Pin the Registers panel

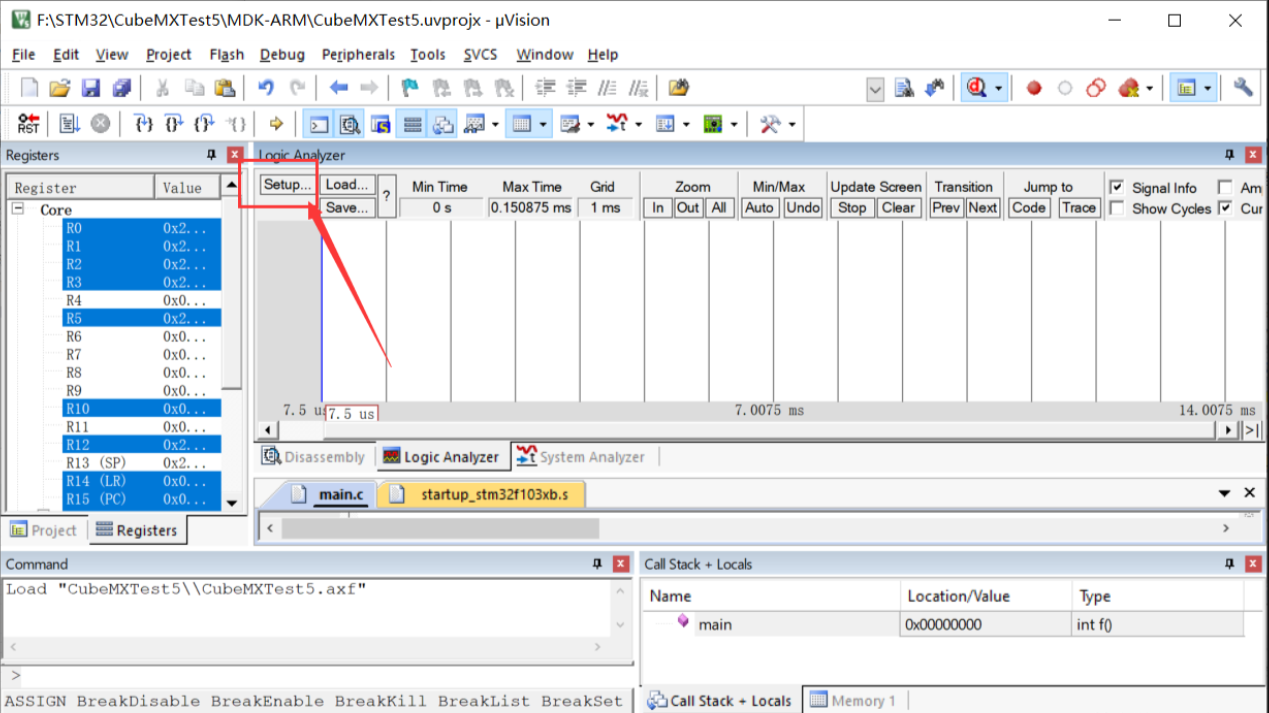[x=211, y=155]
